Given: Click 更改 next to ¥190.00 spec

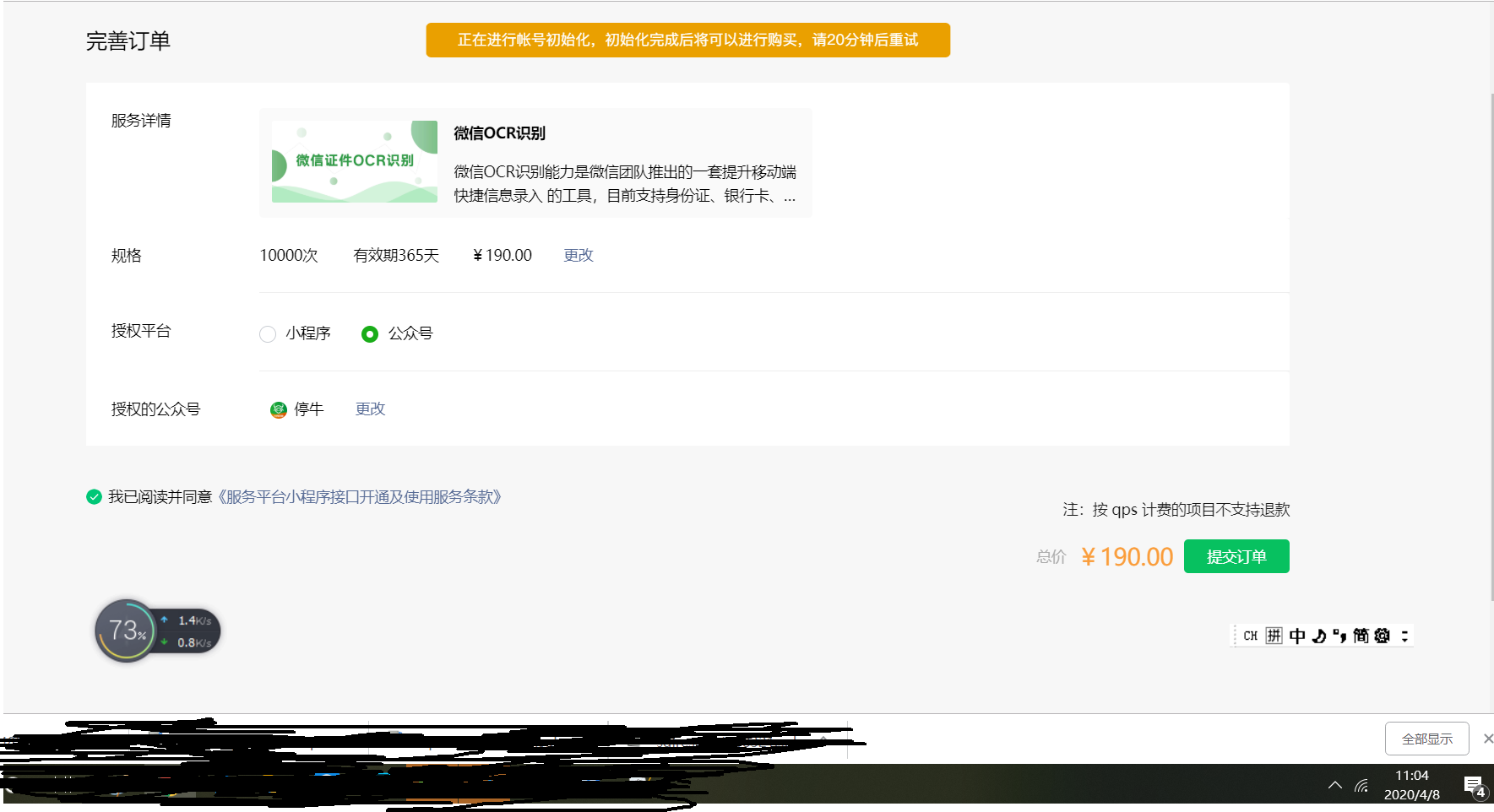Looking at the screenshot, I should point(579,255).
